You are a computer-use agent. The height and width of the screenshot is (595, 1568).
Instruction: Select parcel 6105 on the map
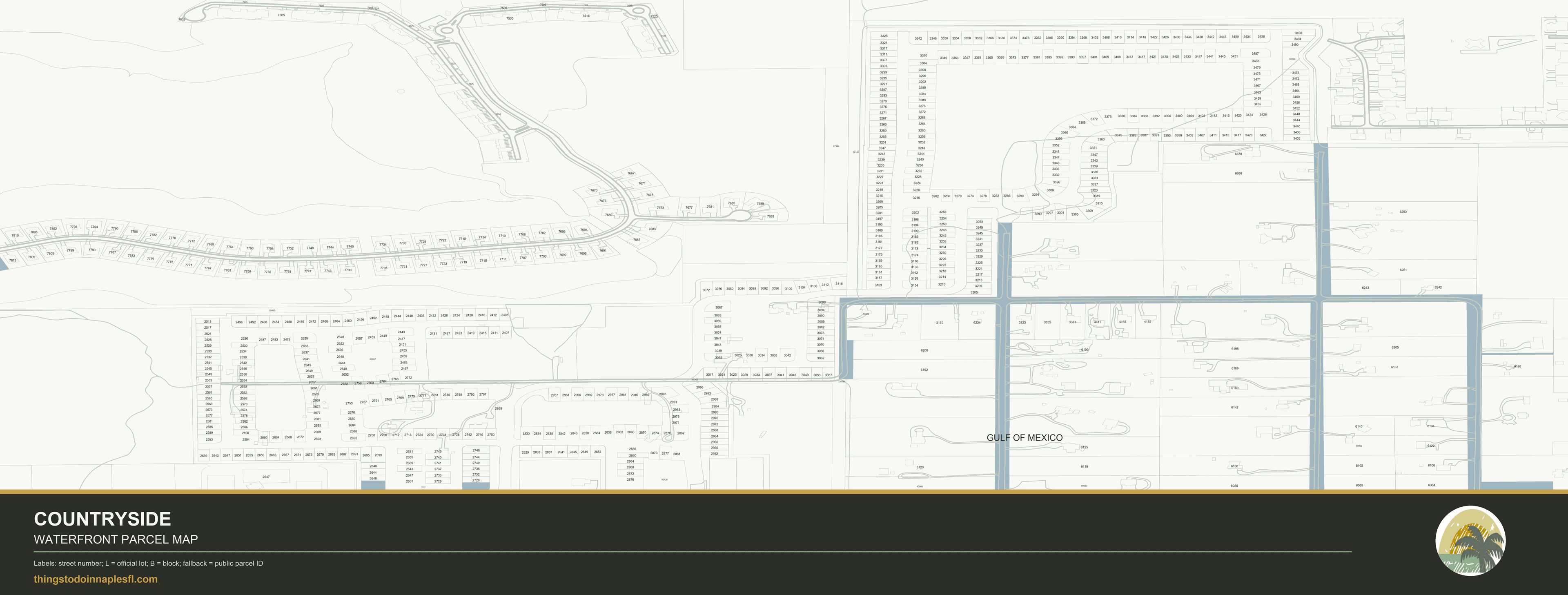click(1359, 466)
